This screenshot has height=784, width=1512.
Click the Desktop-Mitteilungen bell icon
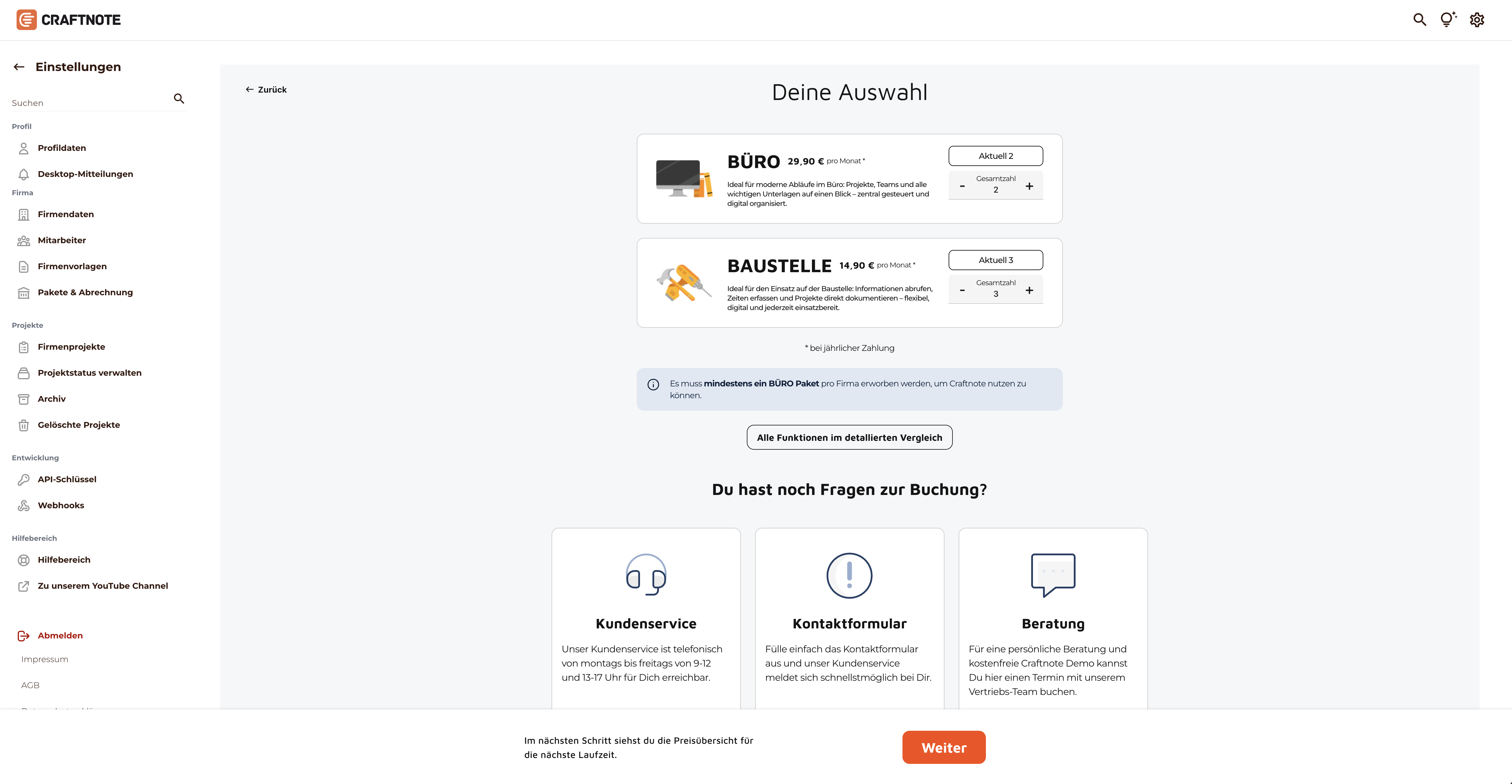pyautogui.click(x=23, y=174)
